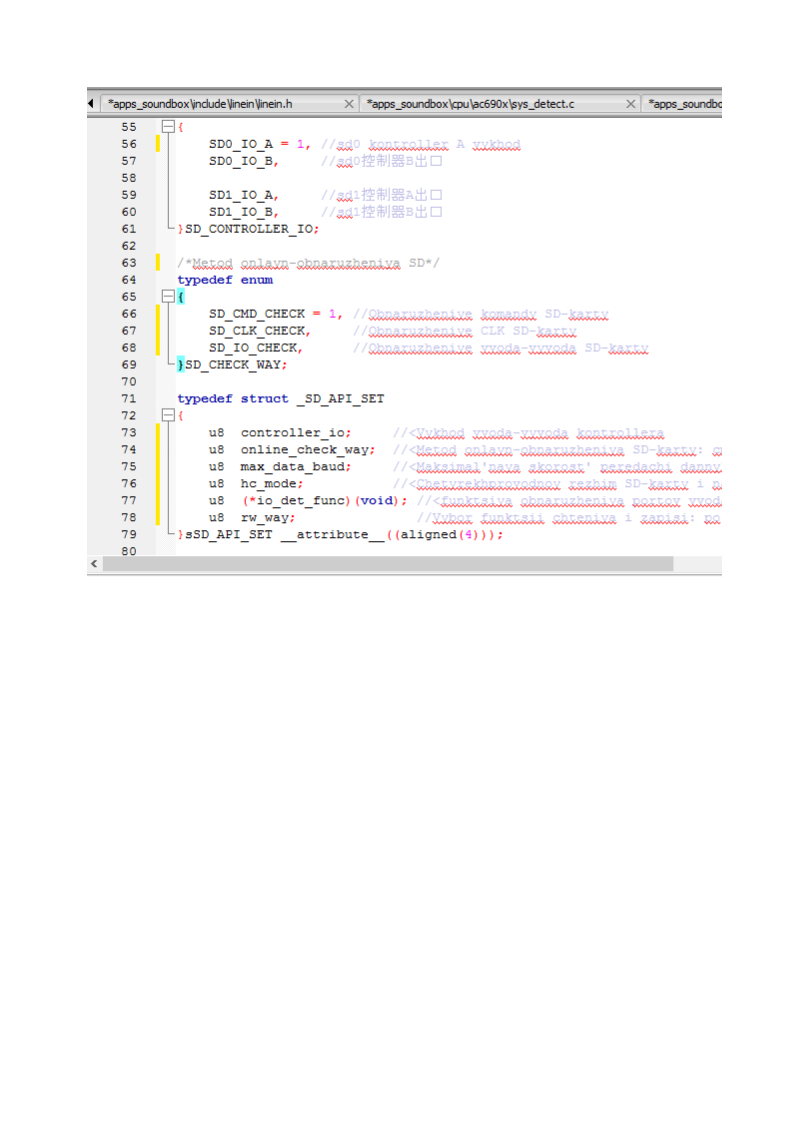Click the horizontal scrollbar left arrow
Image resolution: width=793 pixels, height=1122 pixels.
click(94, 564)
